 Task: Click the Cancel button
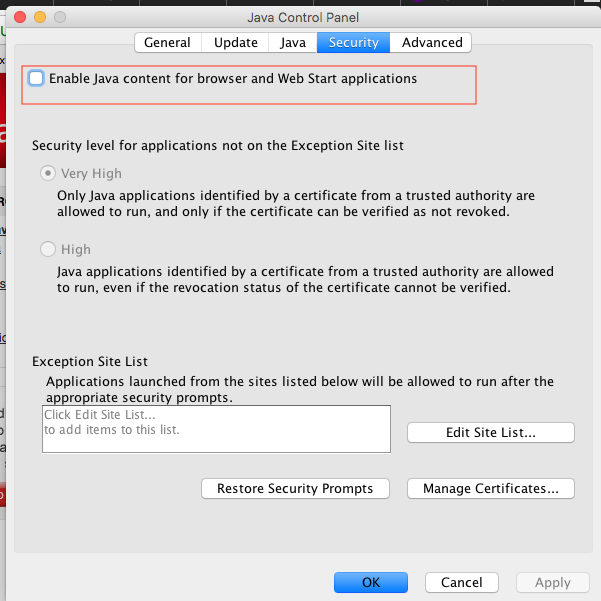click(461, 582)
